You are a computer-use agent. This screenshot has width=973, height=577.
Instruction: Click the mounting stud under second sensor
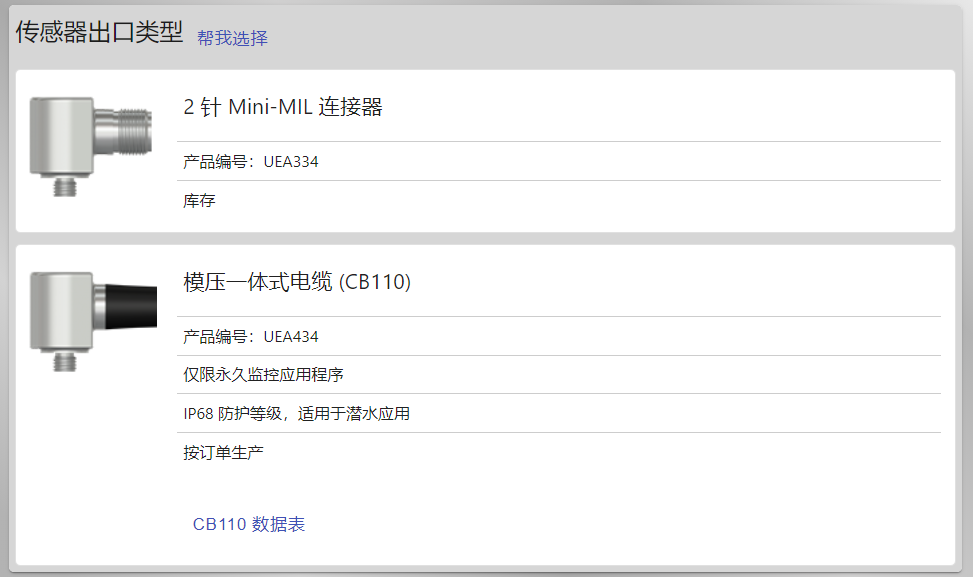click(65, 362)
